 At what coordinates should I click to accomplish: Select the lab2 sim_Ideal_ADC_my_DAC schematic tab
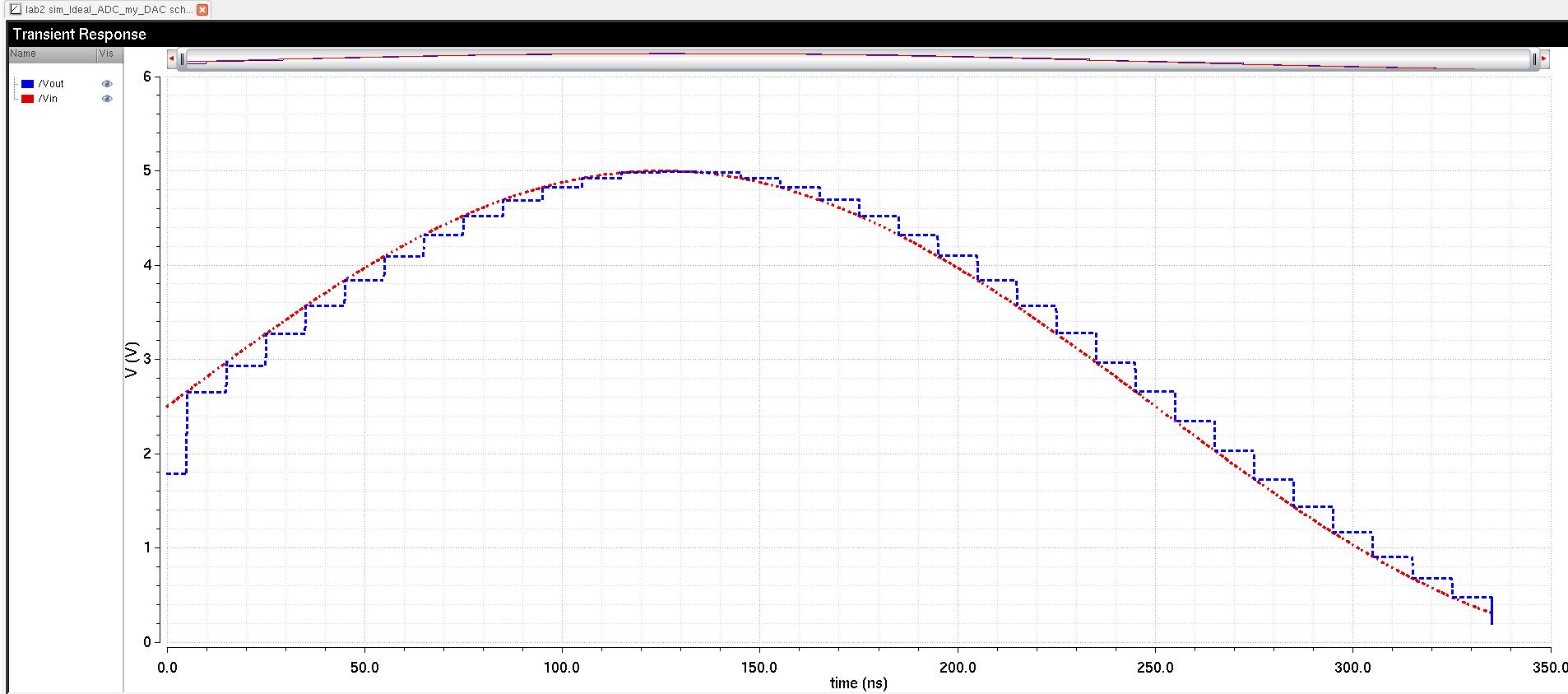(109, 10)
